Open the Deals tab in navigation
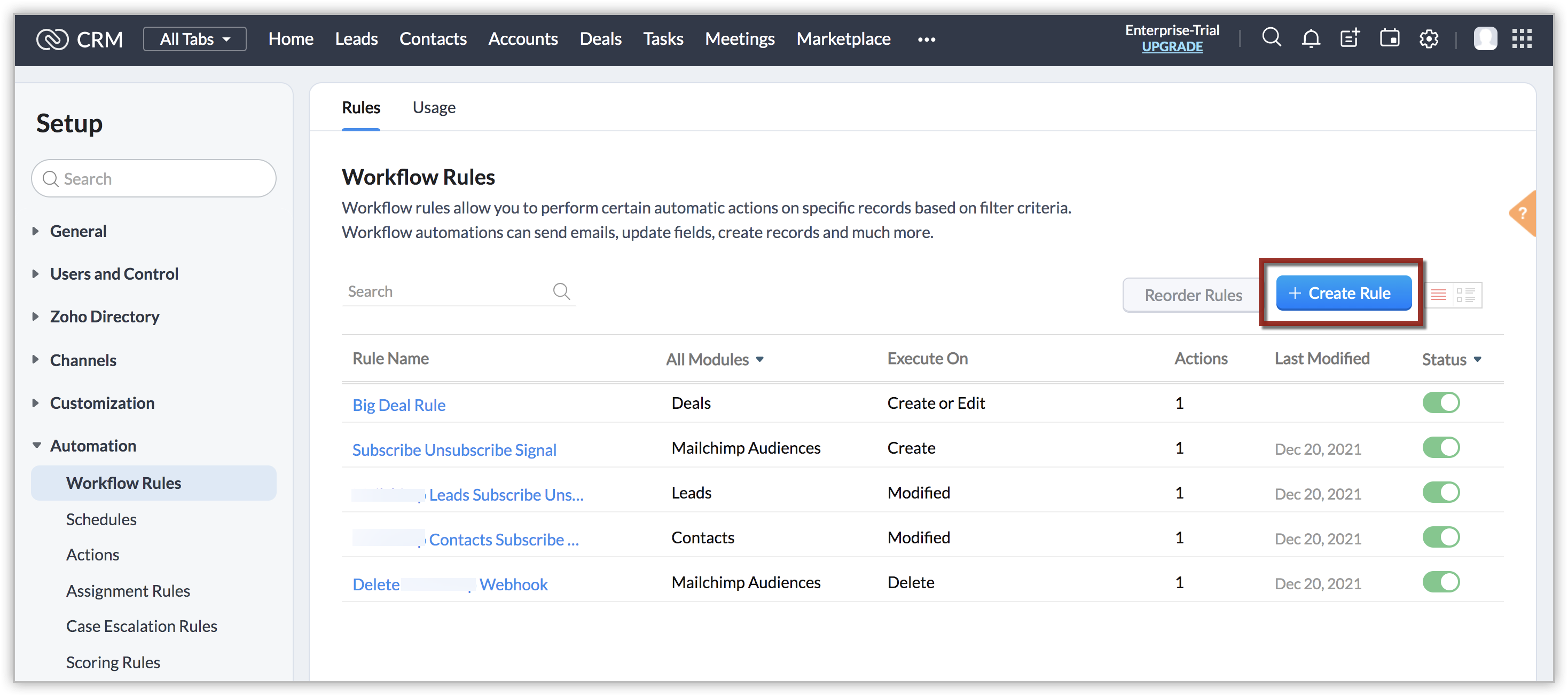The height and width of the screenshot is (696, 1568). point(600,39)
